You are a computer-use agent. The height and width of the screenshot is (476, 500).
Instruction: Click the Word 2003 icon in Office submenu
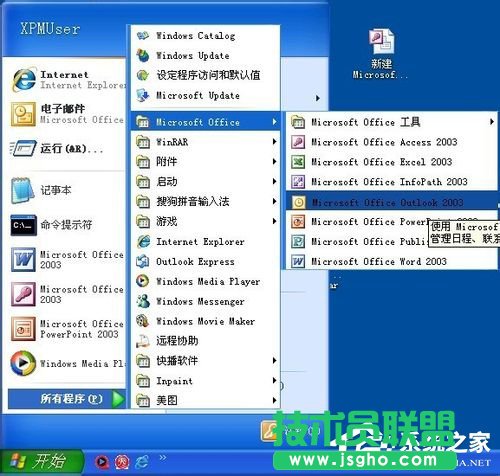point(298,262)
